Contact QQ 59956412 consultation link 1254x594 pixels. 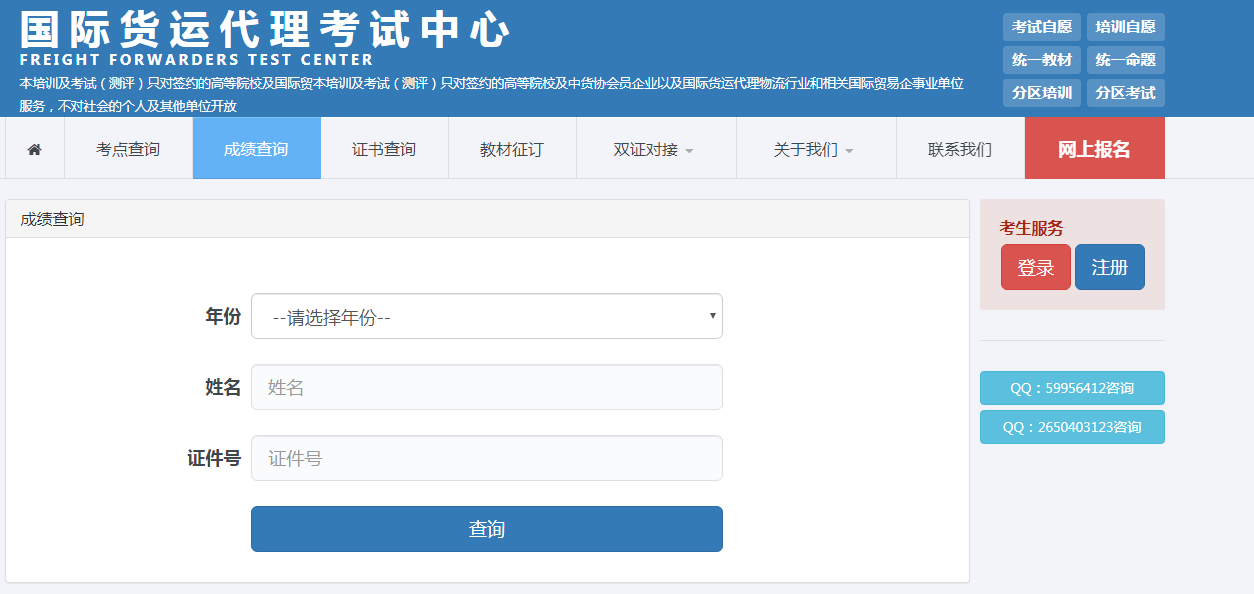[1072, 388]
